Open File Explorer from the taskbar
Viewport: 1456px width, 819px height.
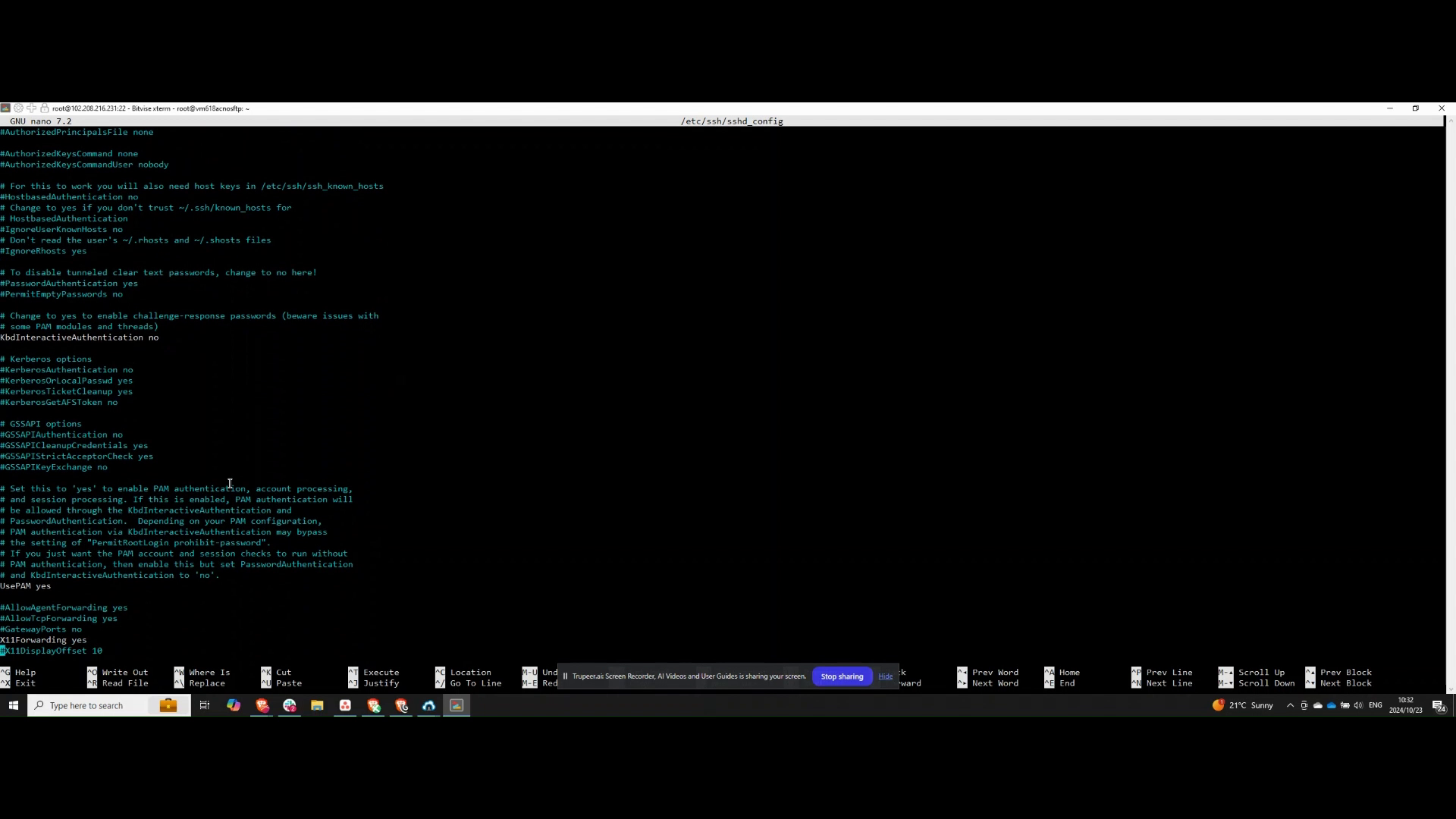tap(317, 705)
